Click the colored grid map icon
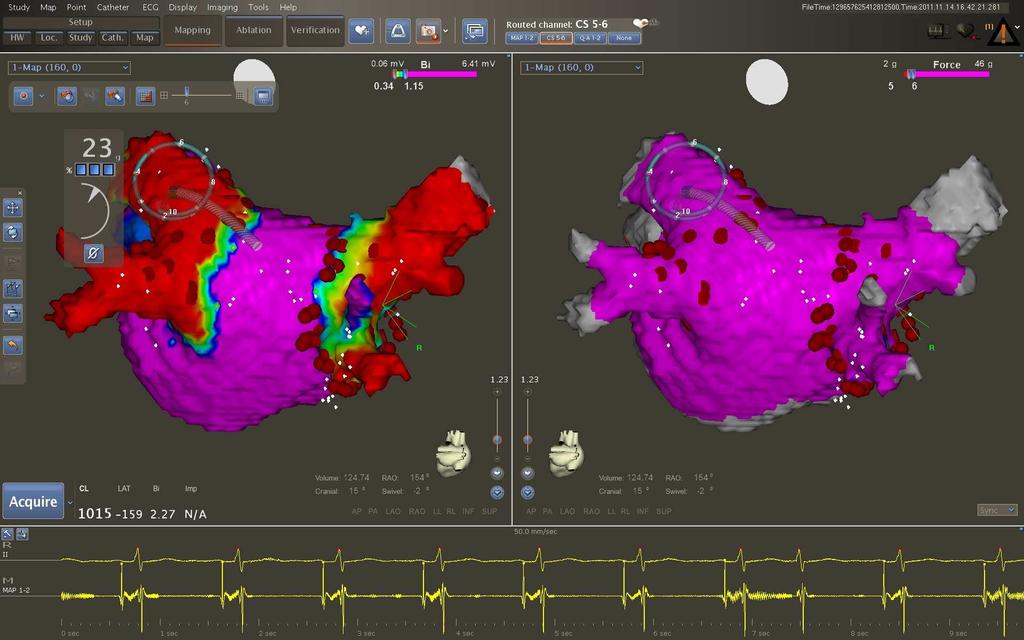 click(x=145, y=96)
